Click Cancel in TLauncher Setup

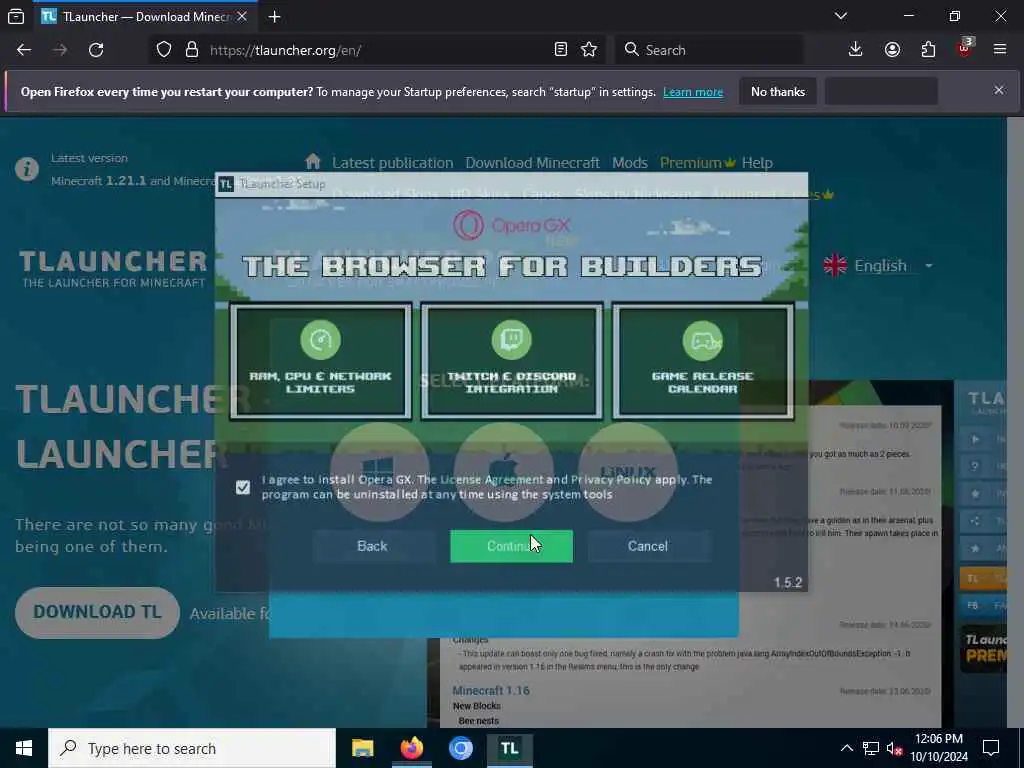tap(648, 546)
